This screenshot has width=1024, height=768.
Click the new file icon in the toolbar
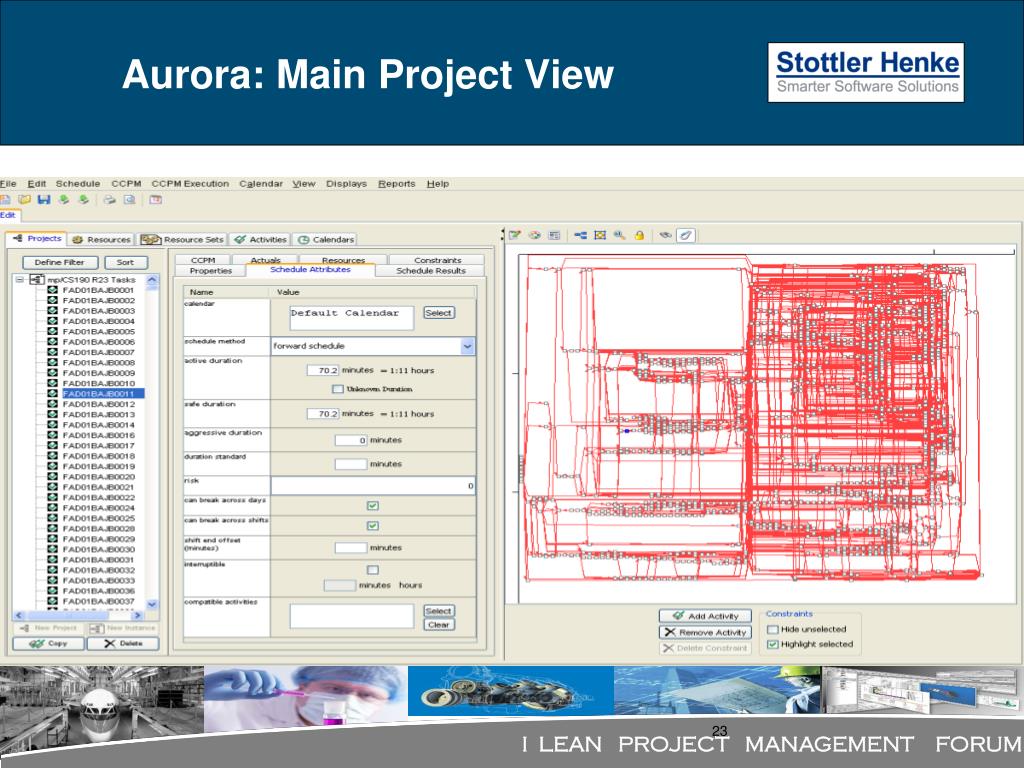coord(5,200)
